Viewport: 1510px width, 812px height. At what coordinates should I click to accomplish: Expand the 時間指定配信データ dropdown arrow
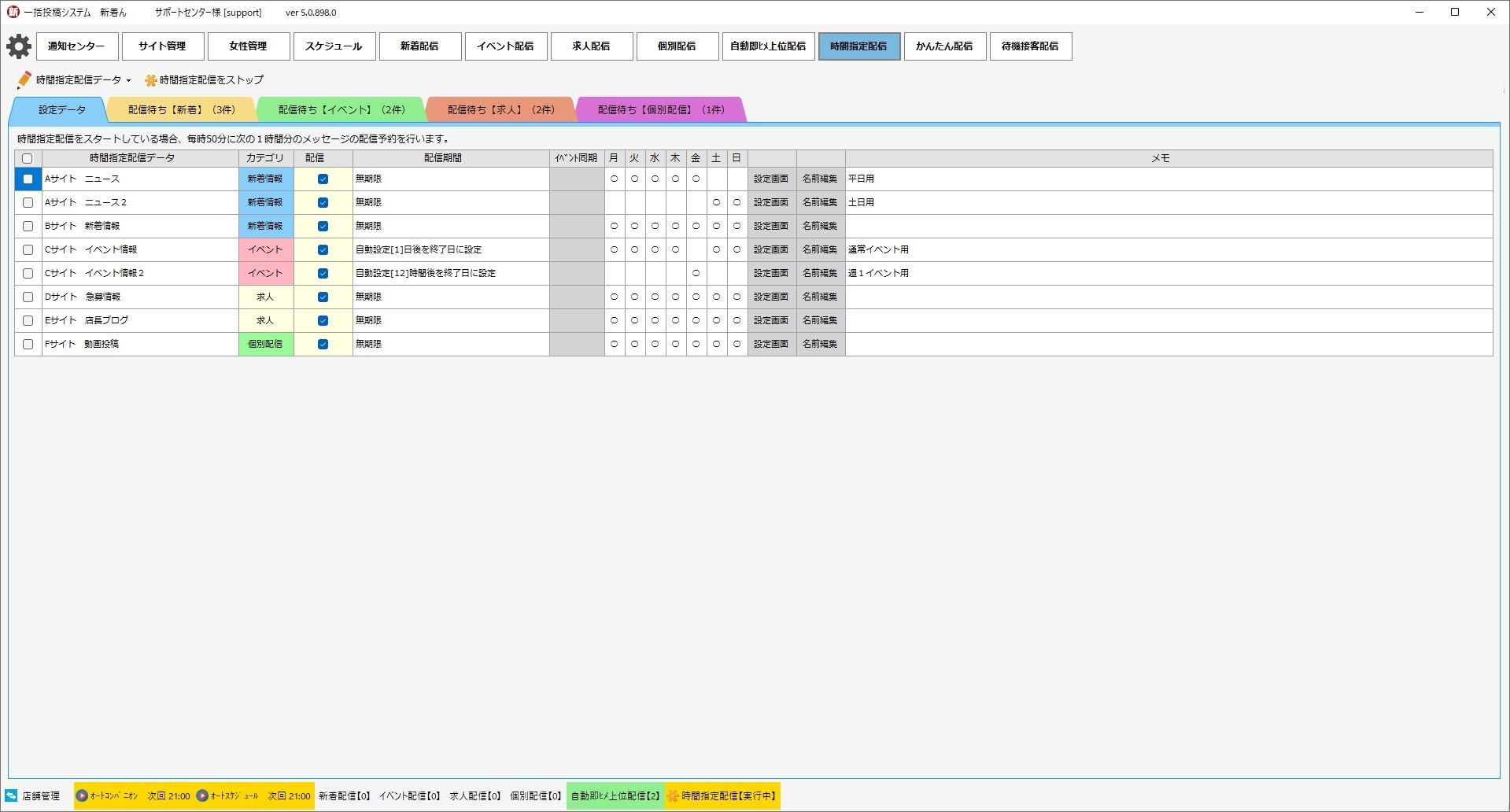129,80
